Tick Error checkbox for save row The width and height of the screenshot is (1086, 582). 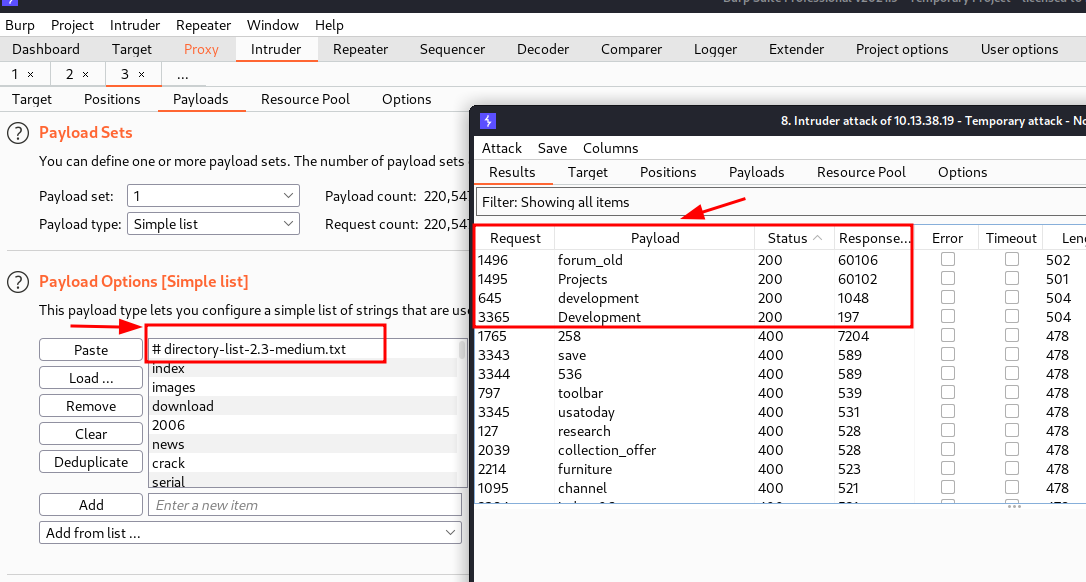point(947,354)
